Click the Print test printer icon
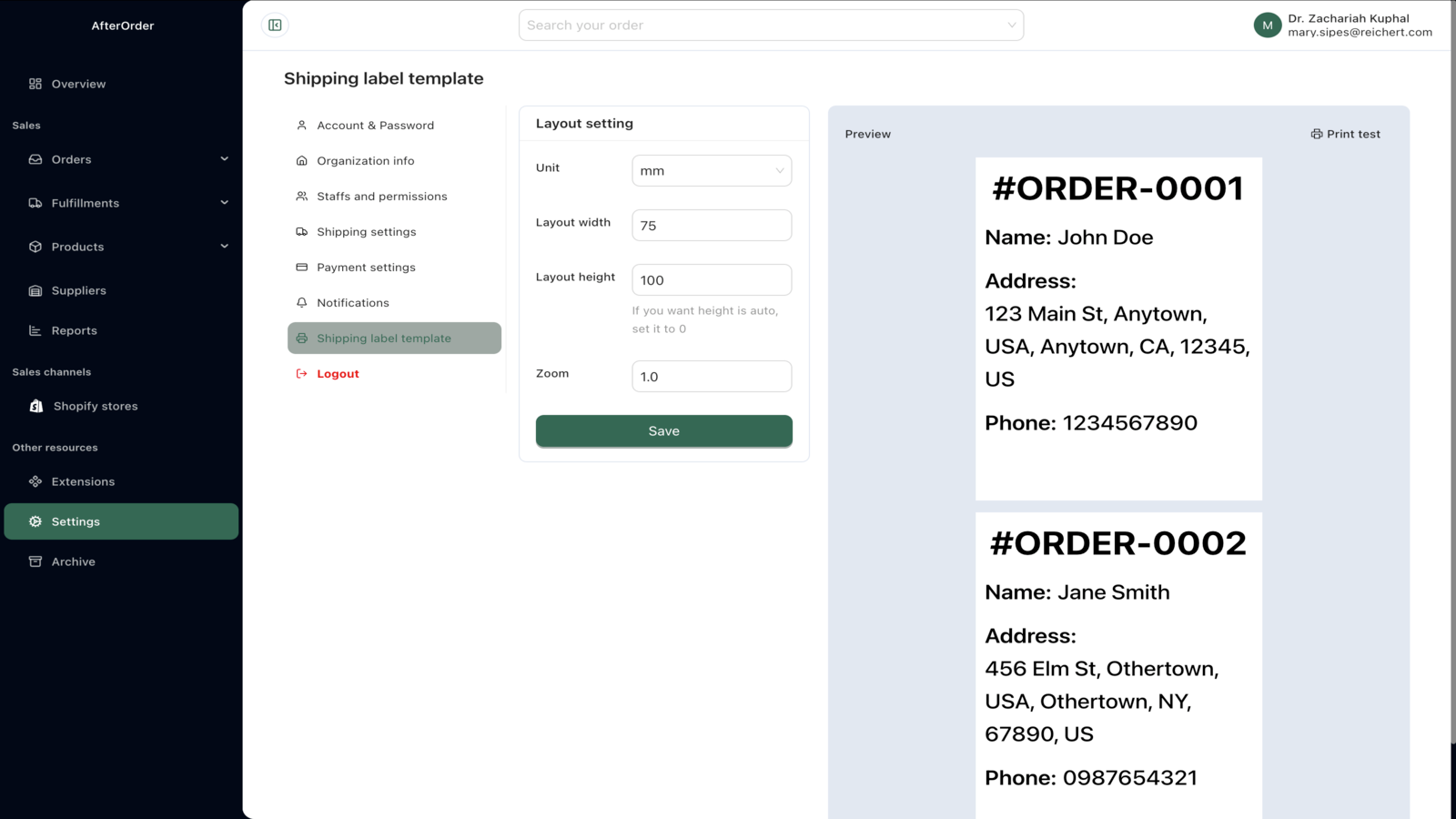Viewport: 1456px width, 819px height. pos(1317,134)
